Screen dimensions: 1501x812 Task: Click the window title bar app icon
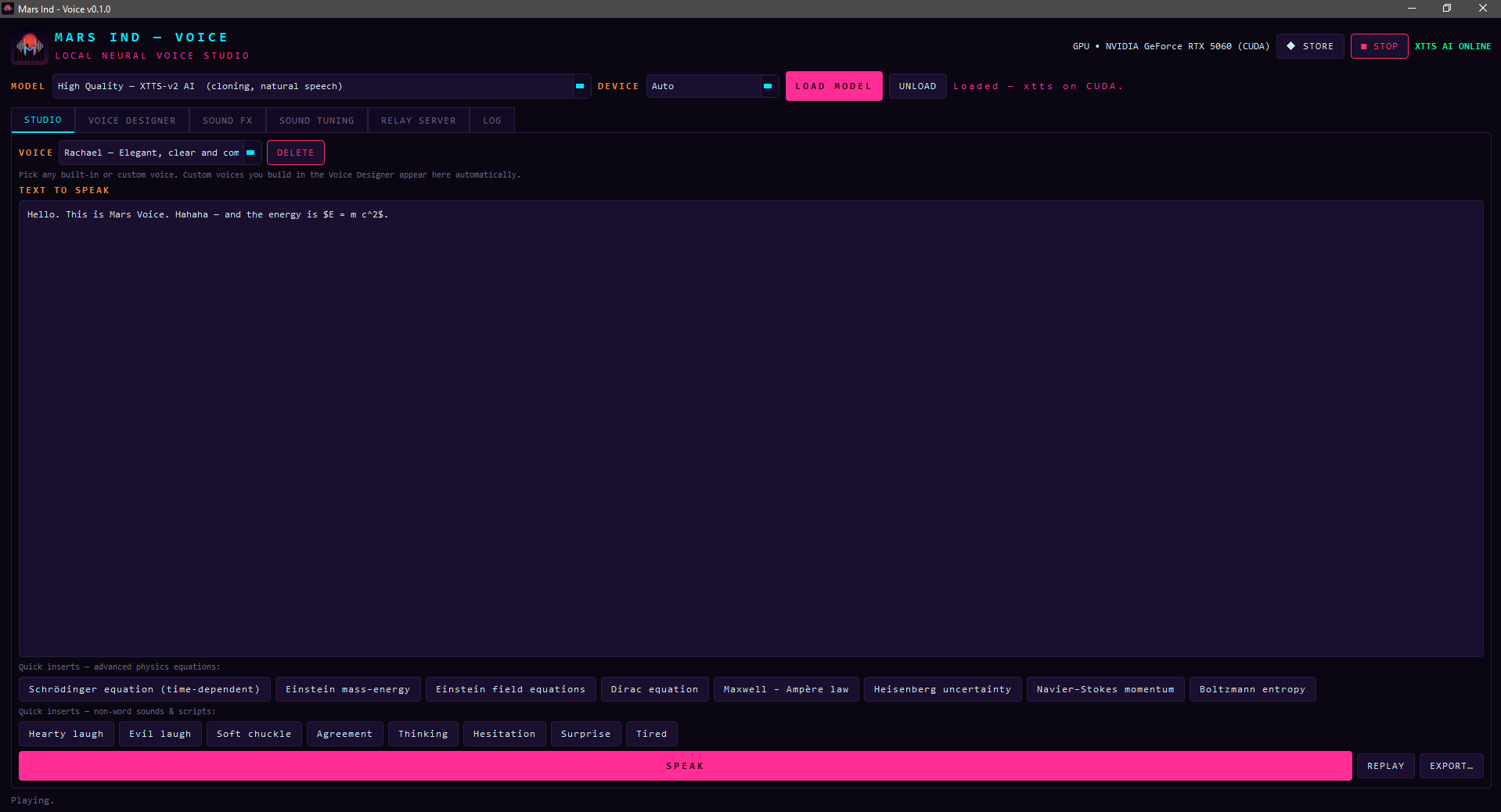click(8, 9)
